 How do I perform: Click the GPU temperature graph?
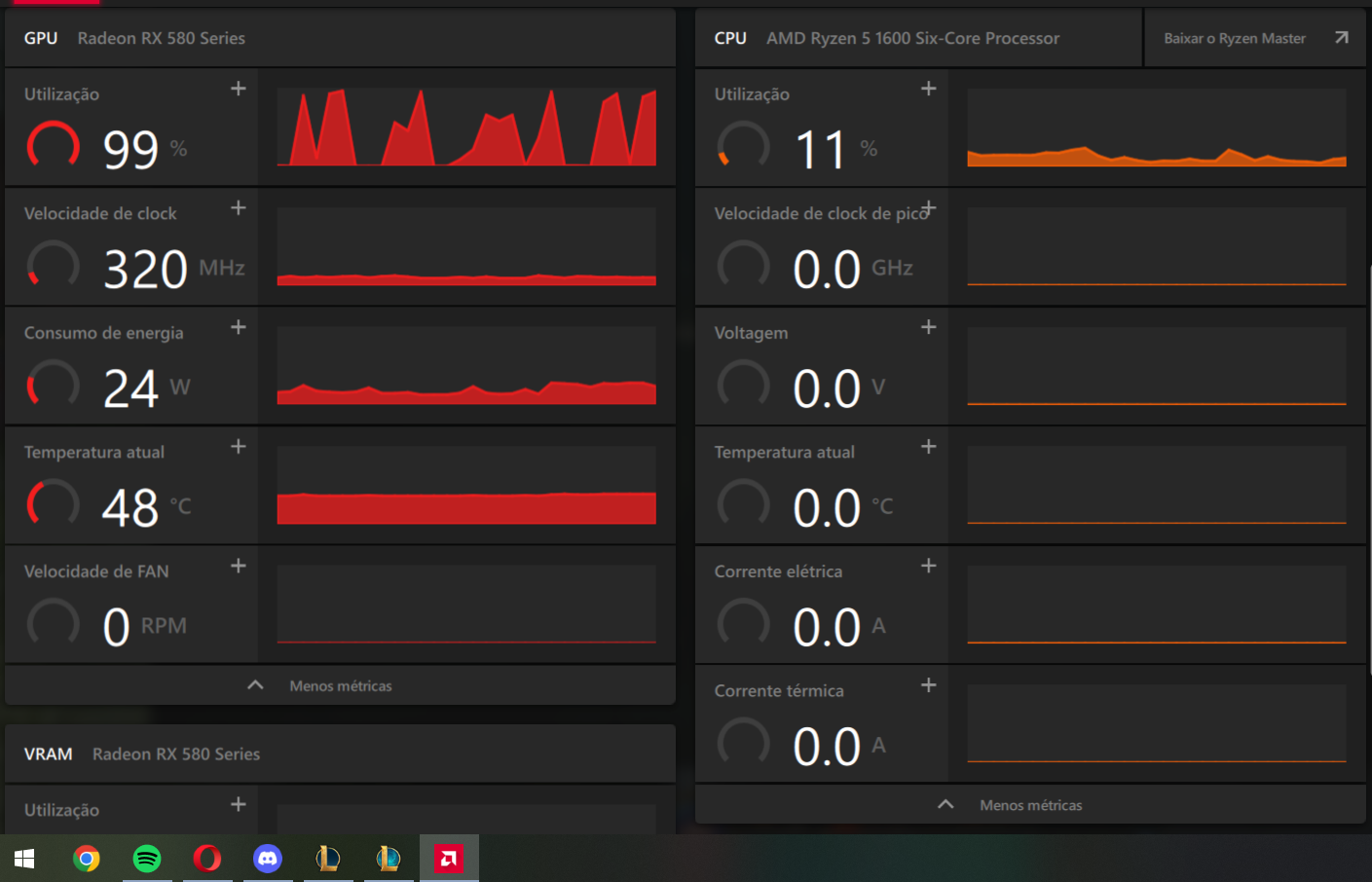466,485
